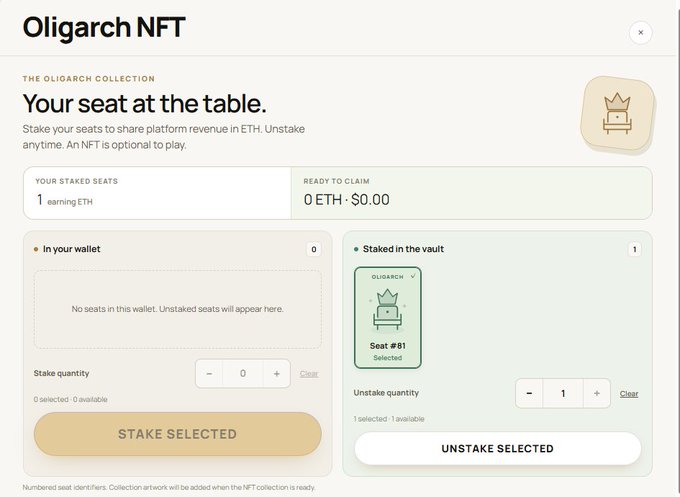Click the wallet seat count badge showing 0
The image size is (680, 497).
pos(314,249)
